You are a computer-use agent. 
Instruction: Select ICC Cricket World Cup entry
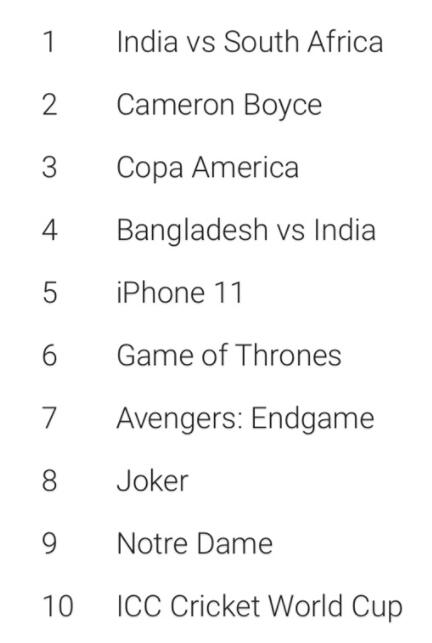coord(259,607)
